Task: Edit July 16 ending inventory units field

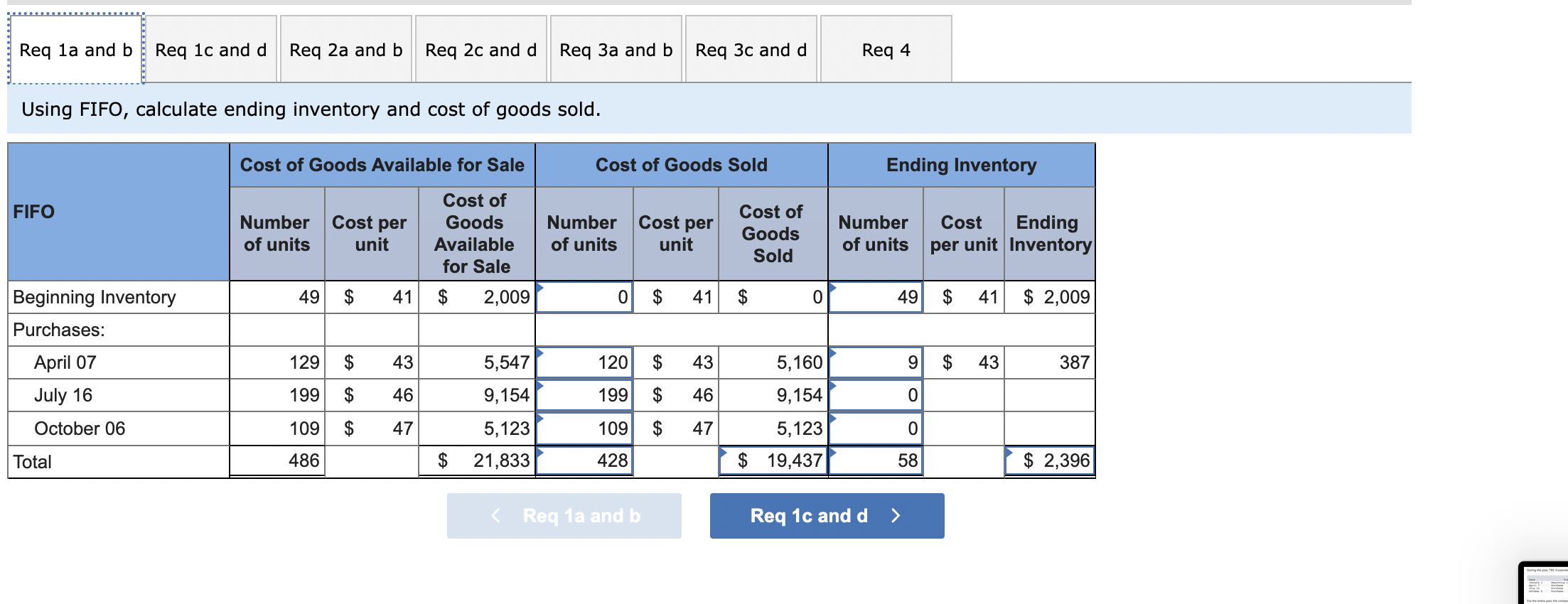Action: click(x=876, y=395)
